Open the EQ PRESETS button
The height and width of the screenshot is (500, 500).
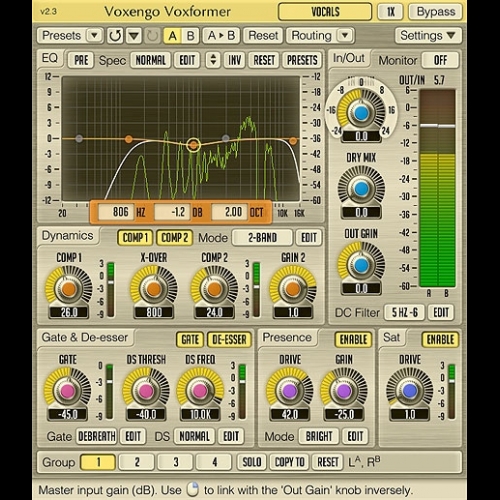[302, 60]
